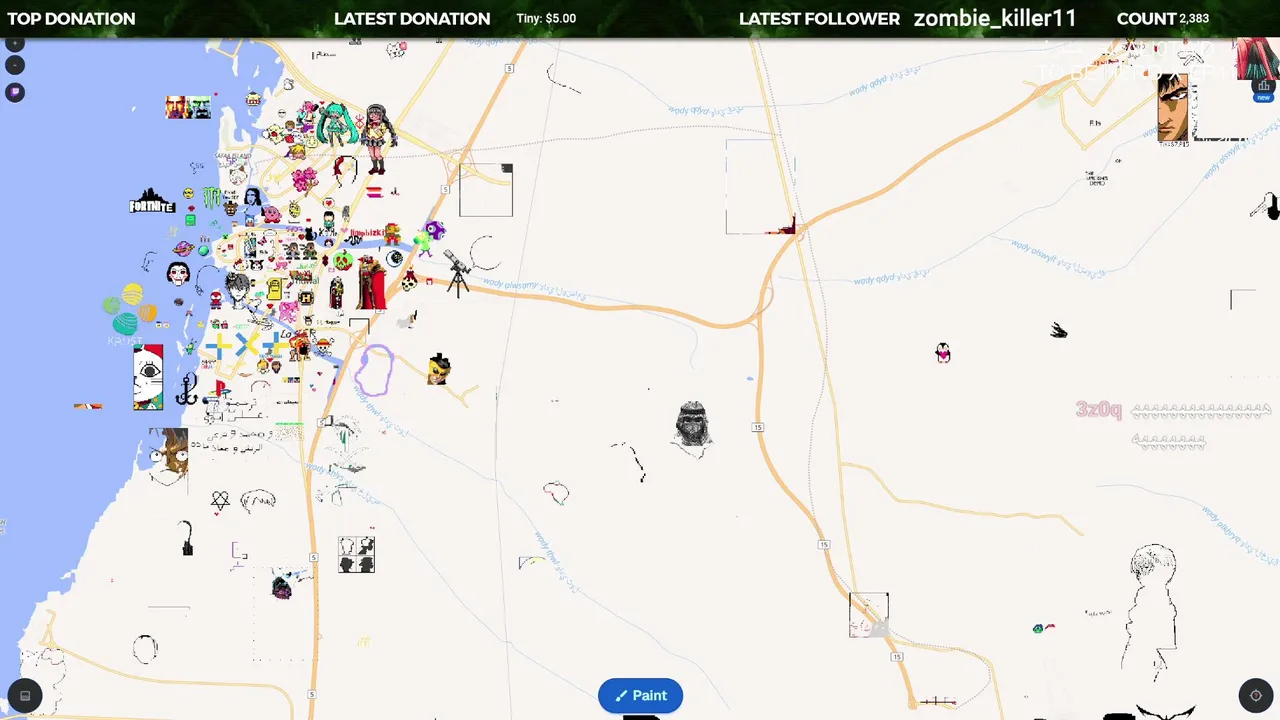Click the 'Tiny: $5.00' donation text
This screenshot has width=1280, height=720.
(546, 18)
